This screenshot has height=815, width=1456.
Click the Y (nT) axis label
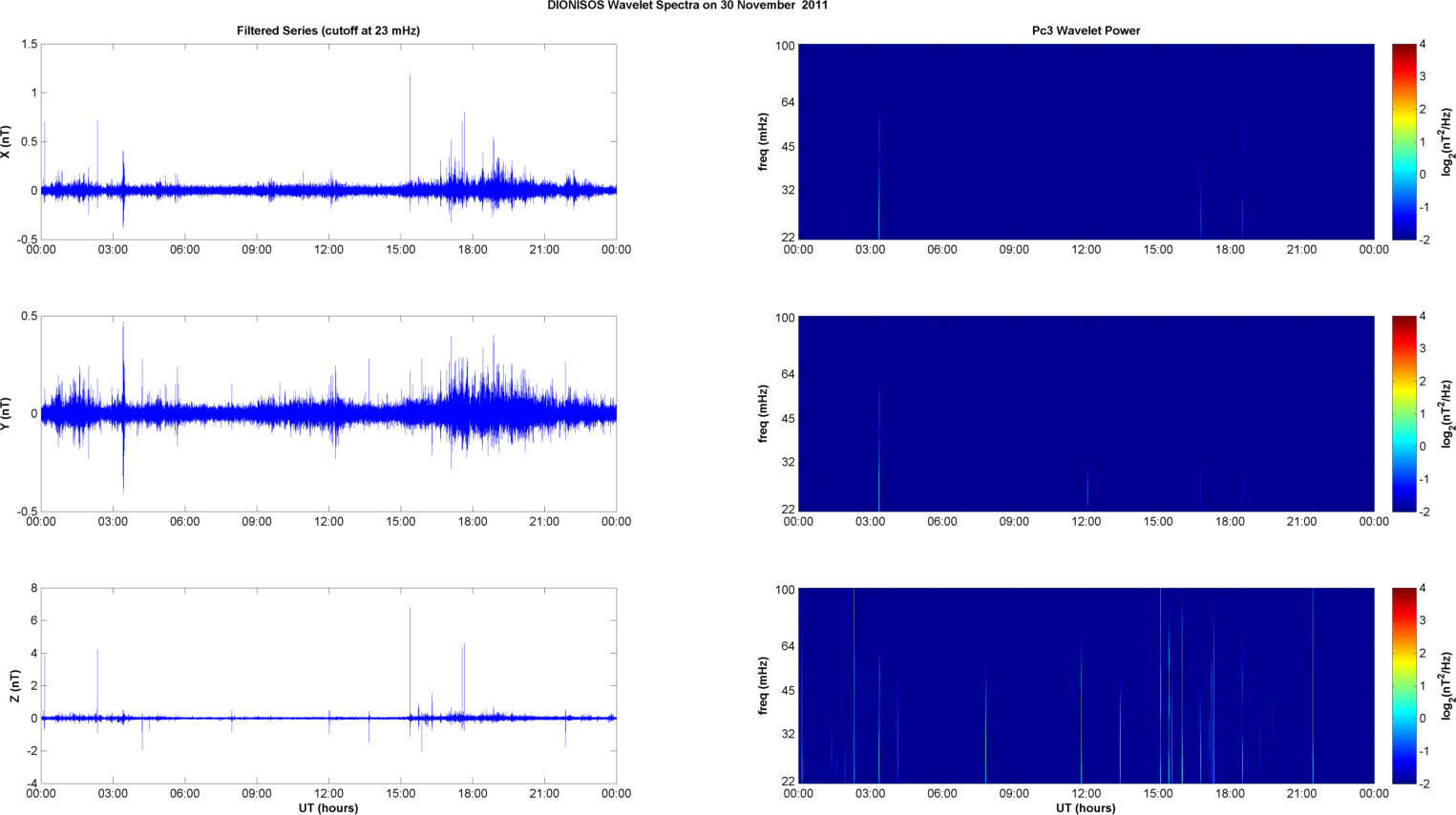6,414
